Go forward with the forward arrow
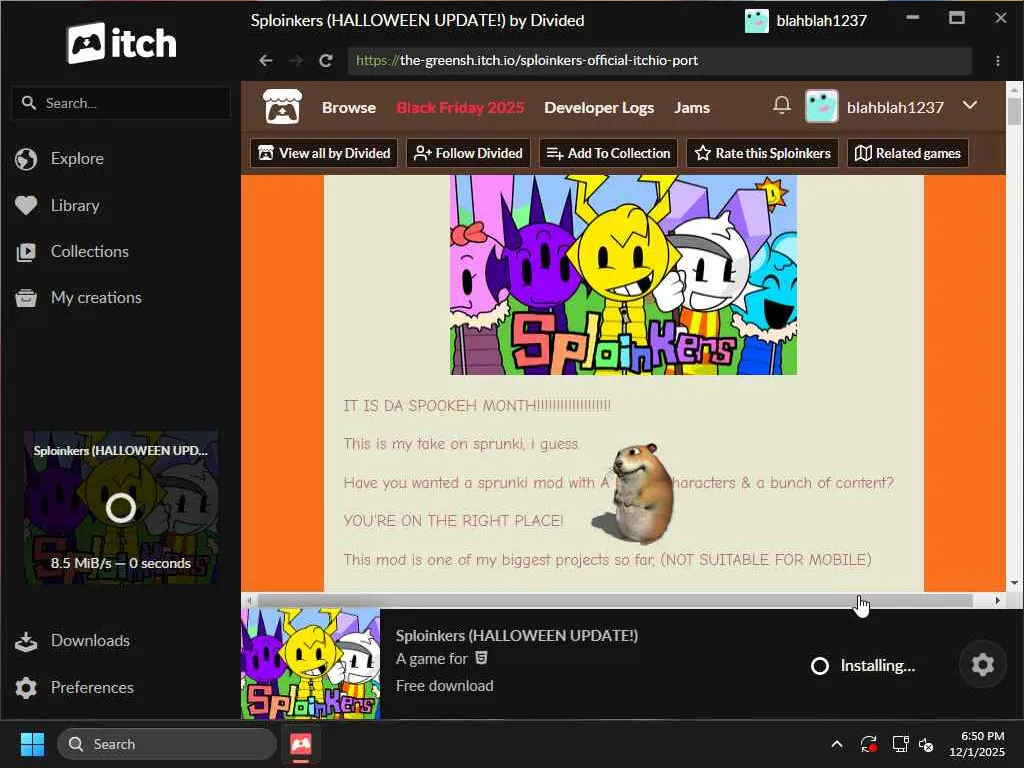The height and width of the screenshot is (768, 1024). 296,61
